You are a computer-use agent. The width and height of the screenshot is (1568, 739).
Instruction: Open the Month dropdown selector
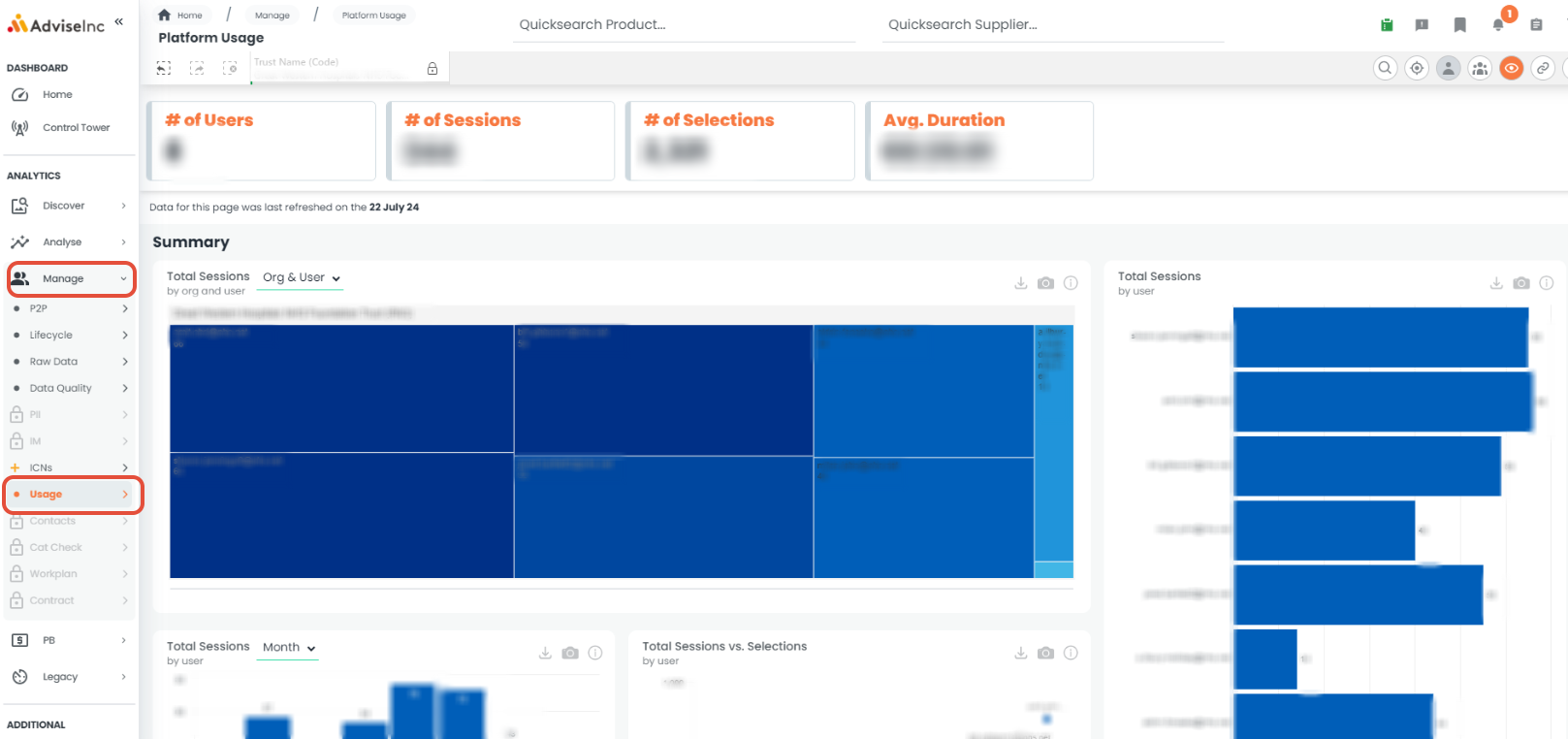289,648
